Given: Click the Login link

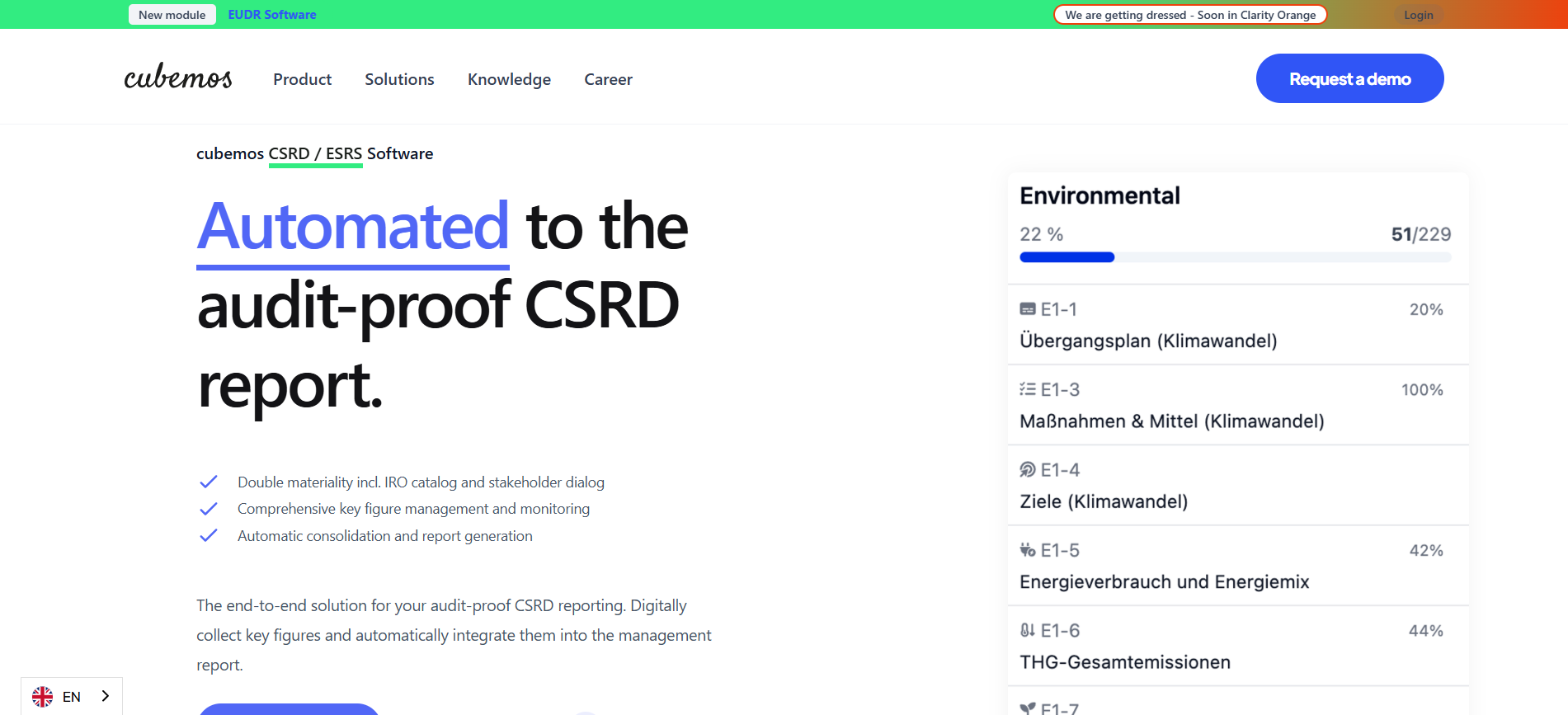Looking at the screenshot, I should pos(1419,15).
